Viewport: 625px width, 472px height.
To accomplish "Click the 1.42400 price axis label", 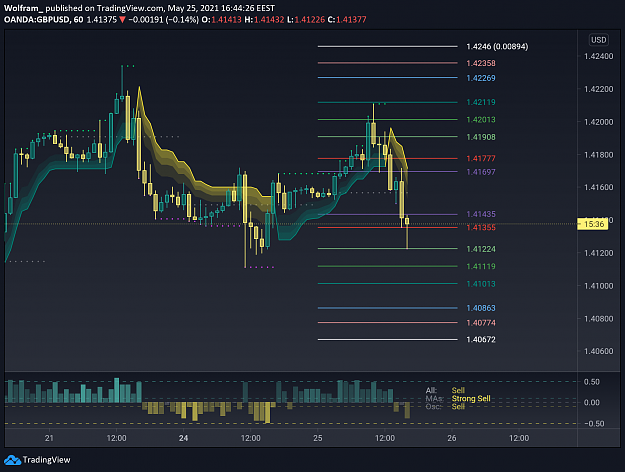I will (x=598, y=57).
